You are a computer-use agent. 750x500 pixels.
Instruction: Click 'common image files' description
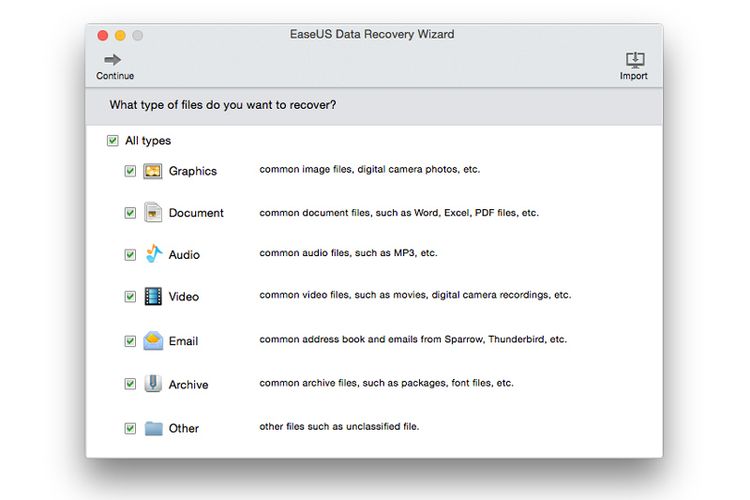[370, 169]
